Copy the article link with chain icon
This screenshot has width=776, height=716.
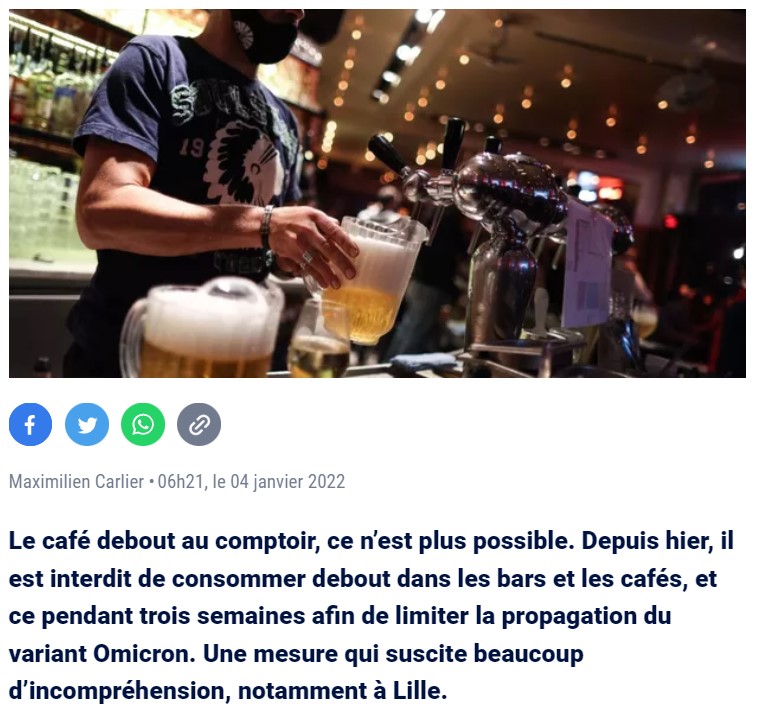(199, 425)
